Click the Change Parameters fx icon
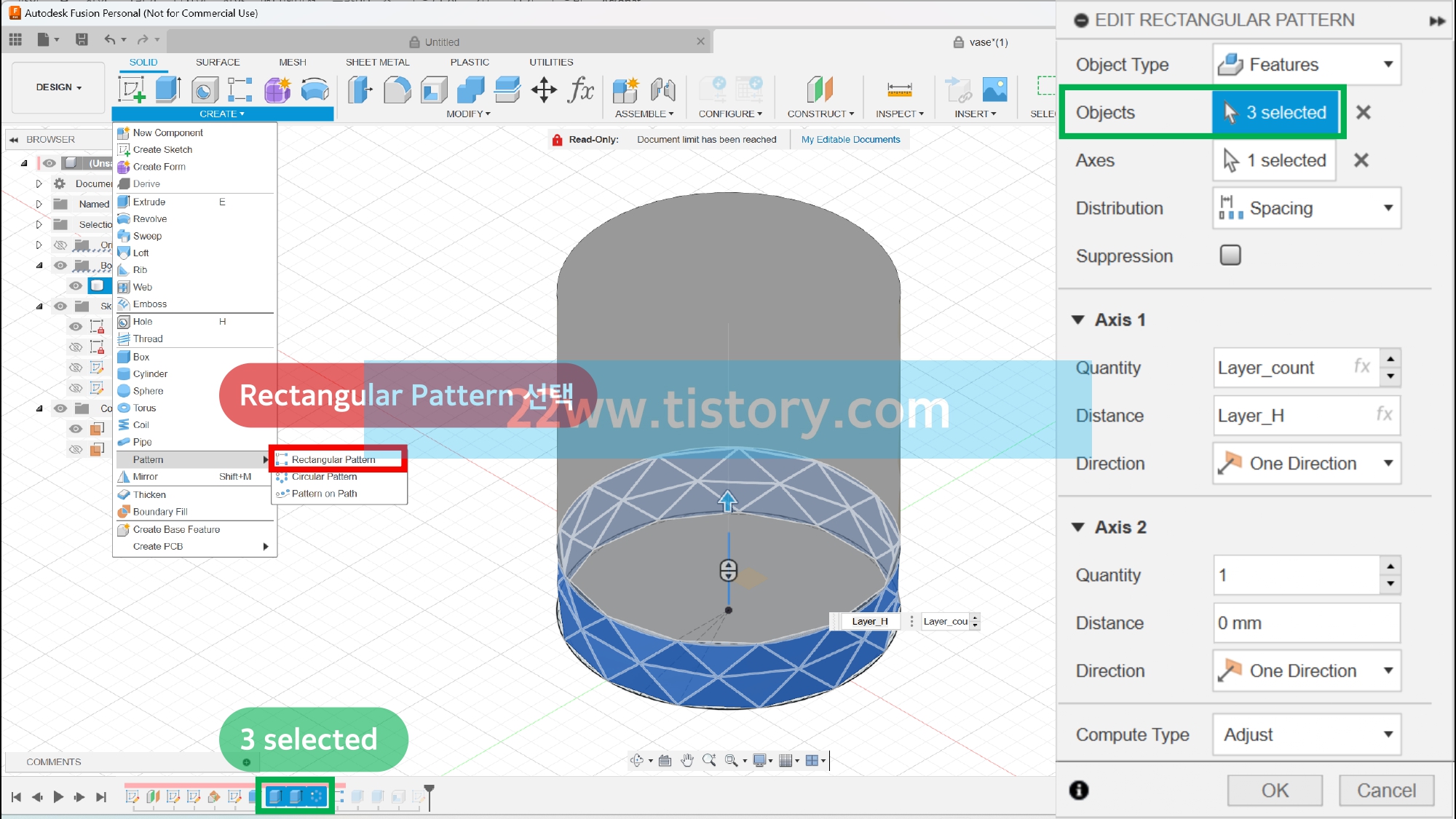Image resolution: width=1456 pixels, height=819 pixels. click(x=581, y=90)
